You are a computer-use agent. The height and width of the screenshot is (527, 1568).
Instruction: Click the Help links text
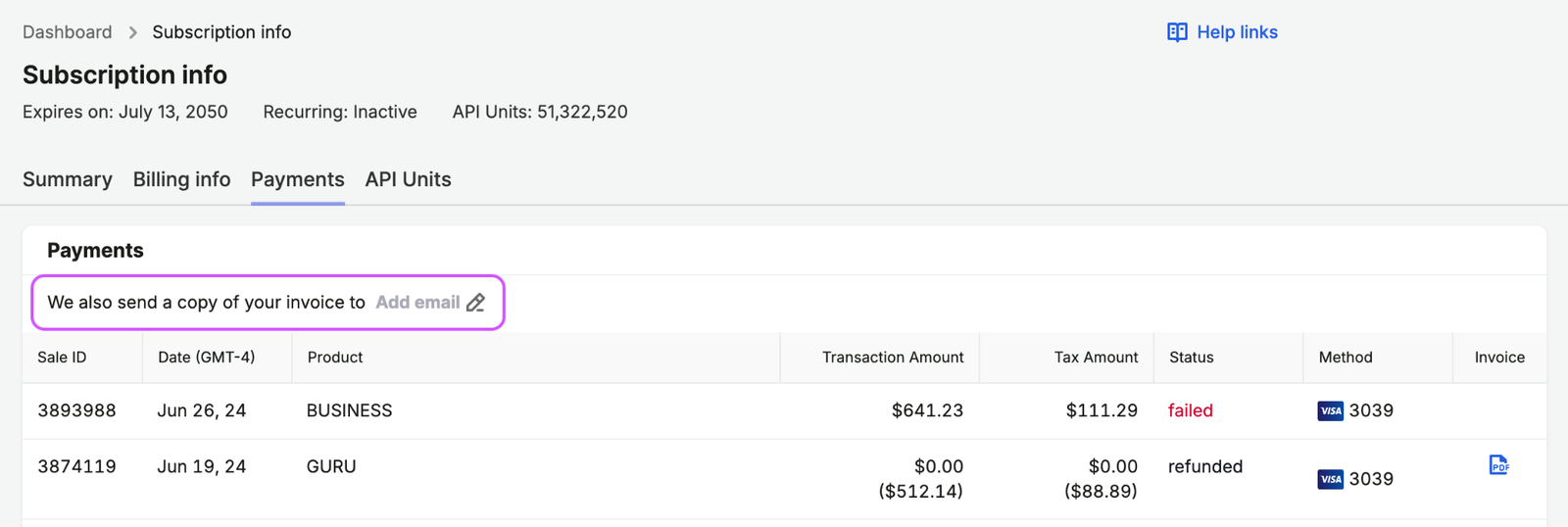click(x=1237, y=32)
